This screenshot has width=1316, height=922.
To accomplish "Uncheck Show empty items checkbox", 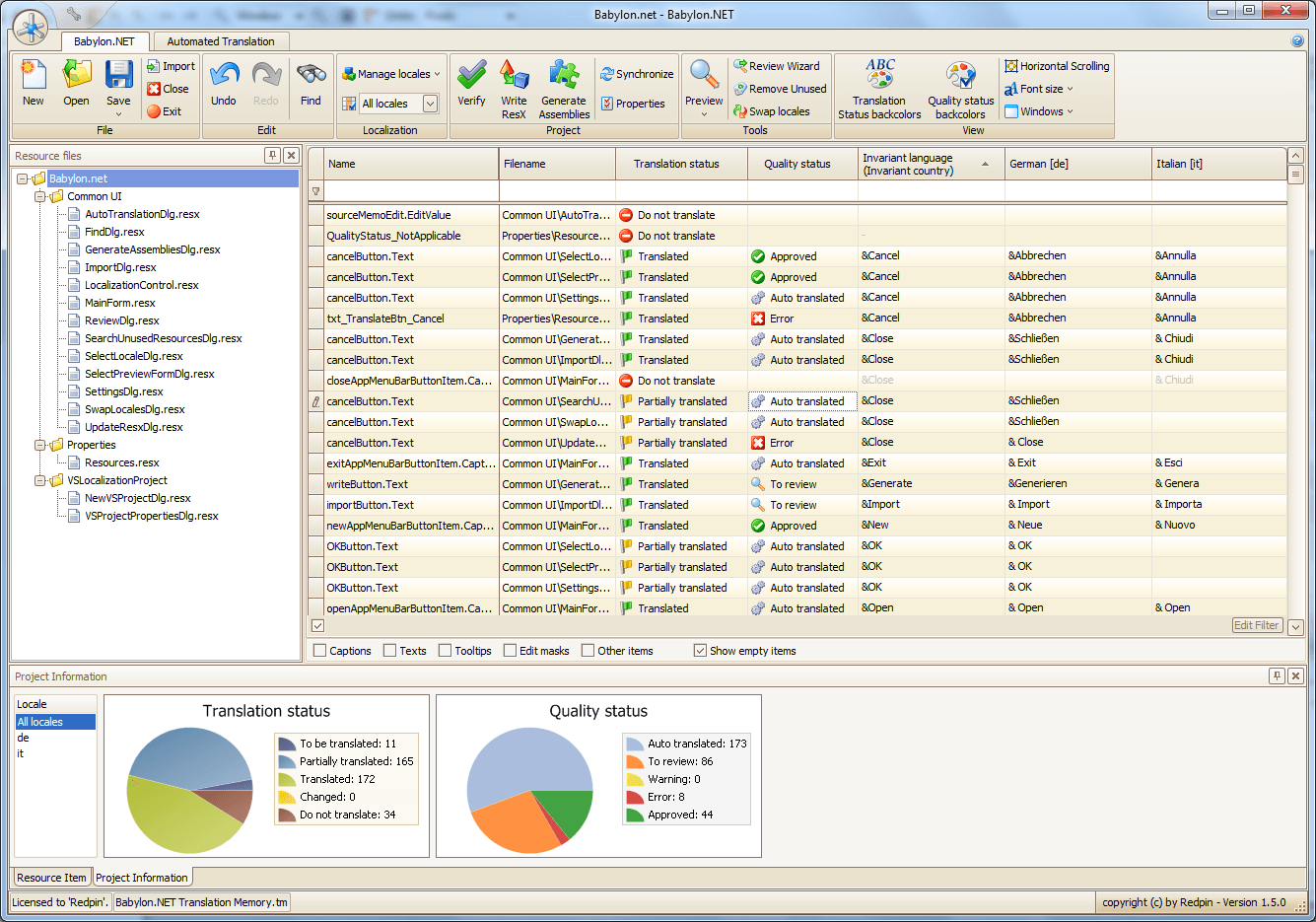I will (700, 651).
